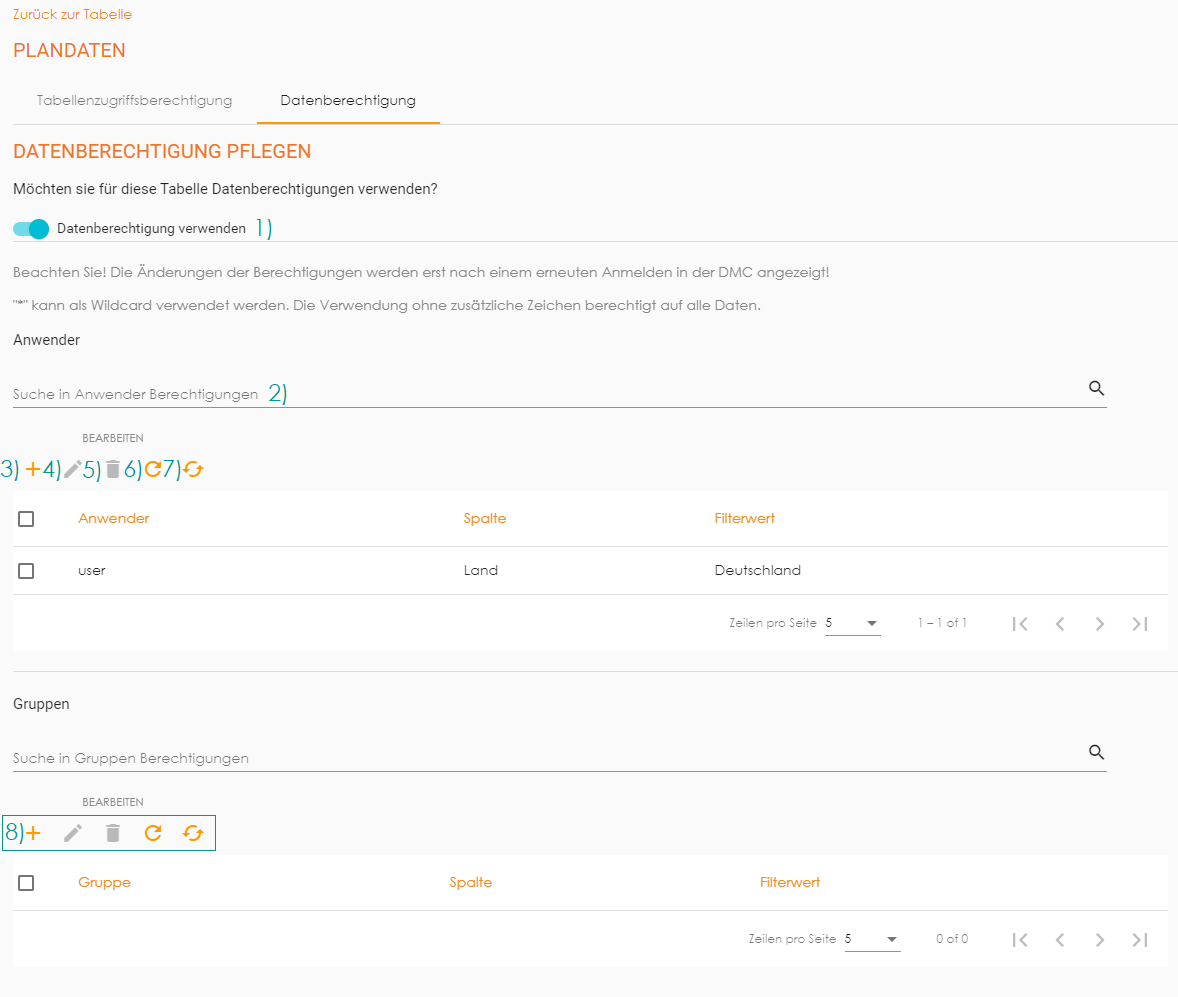Click the Suche in Gruppen Berechtigungen field
The width and height of the screenshot is (1178, 997).
pyautogui.click(x=540, y=758)
